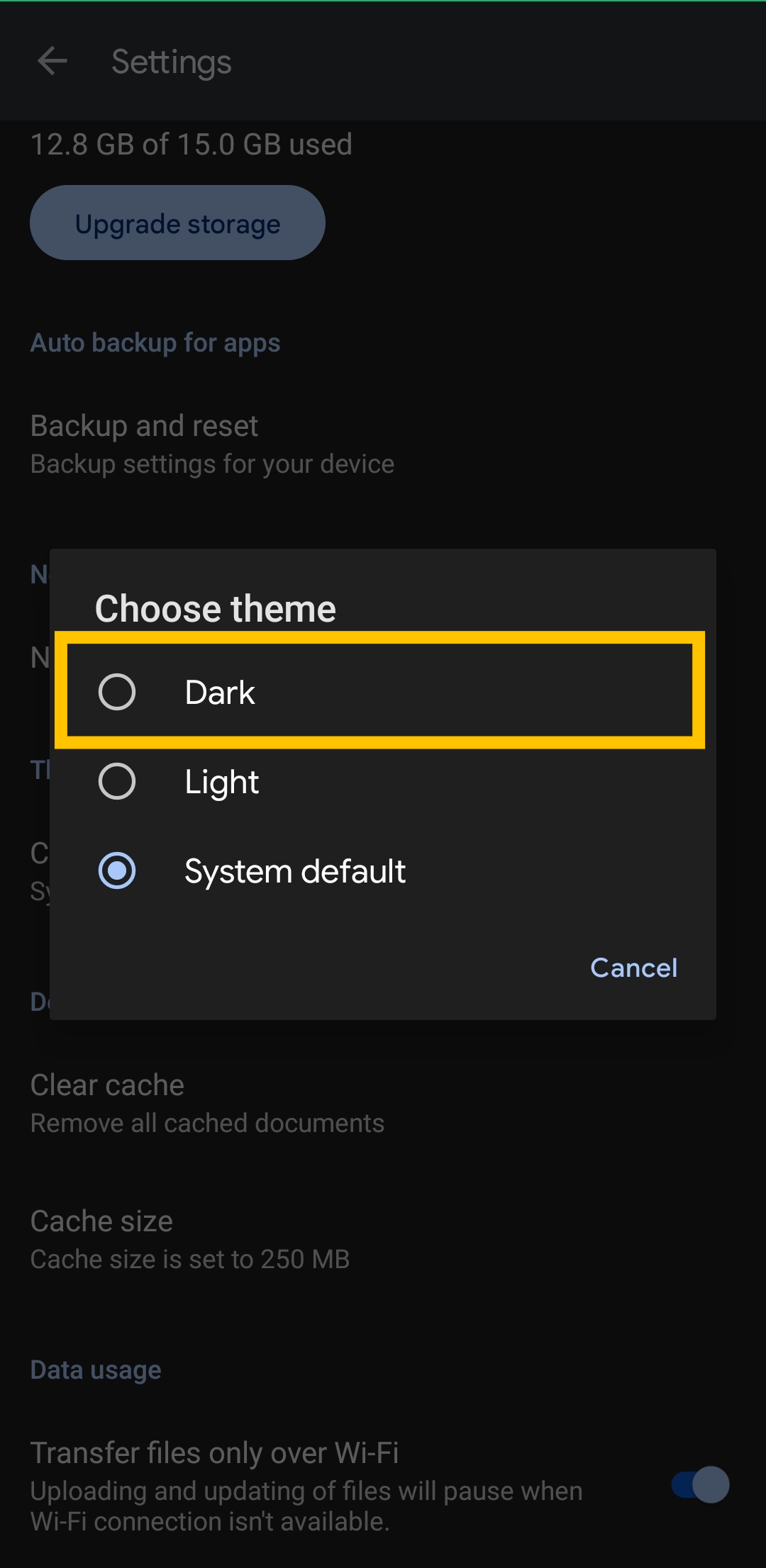Tap the Transfer files only over Wi-Fi title

point(214,1452)
